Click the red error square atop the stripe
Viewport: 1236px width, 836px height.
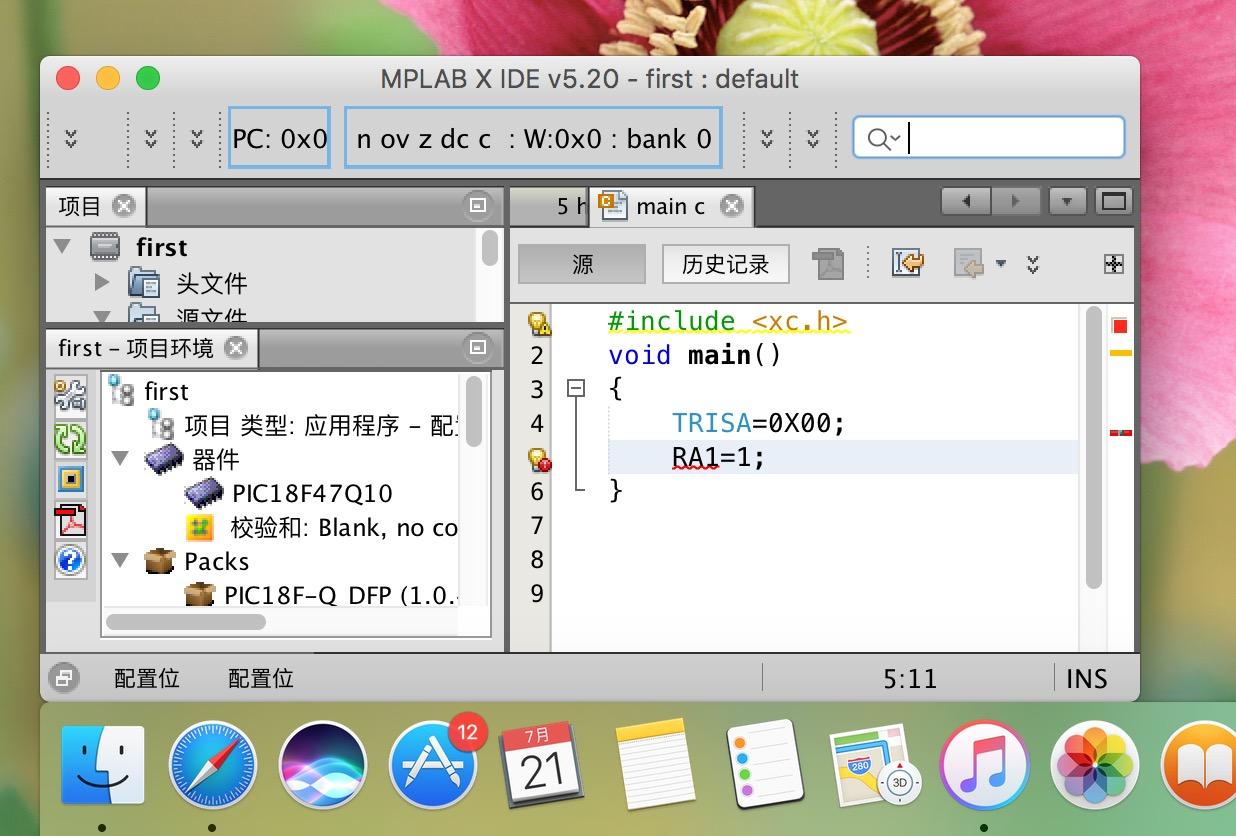pyautogui.click(x=1120, y=326)
